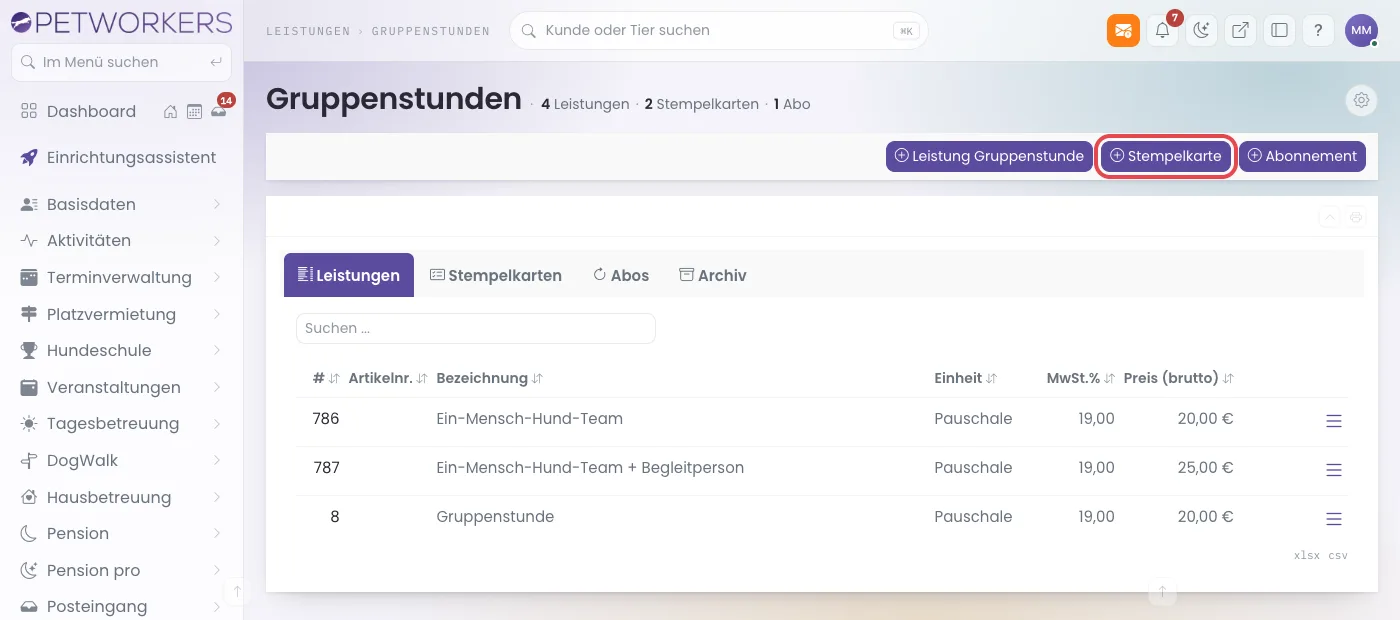Open page settings gear icon

point(1361,100)
